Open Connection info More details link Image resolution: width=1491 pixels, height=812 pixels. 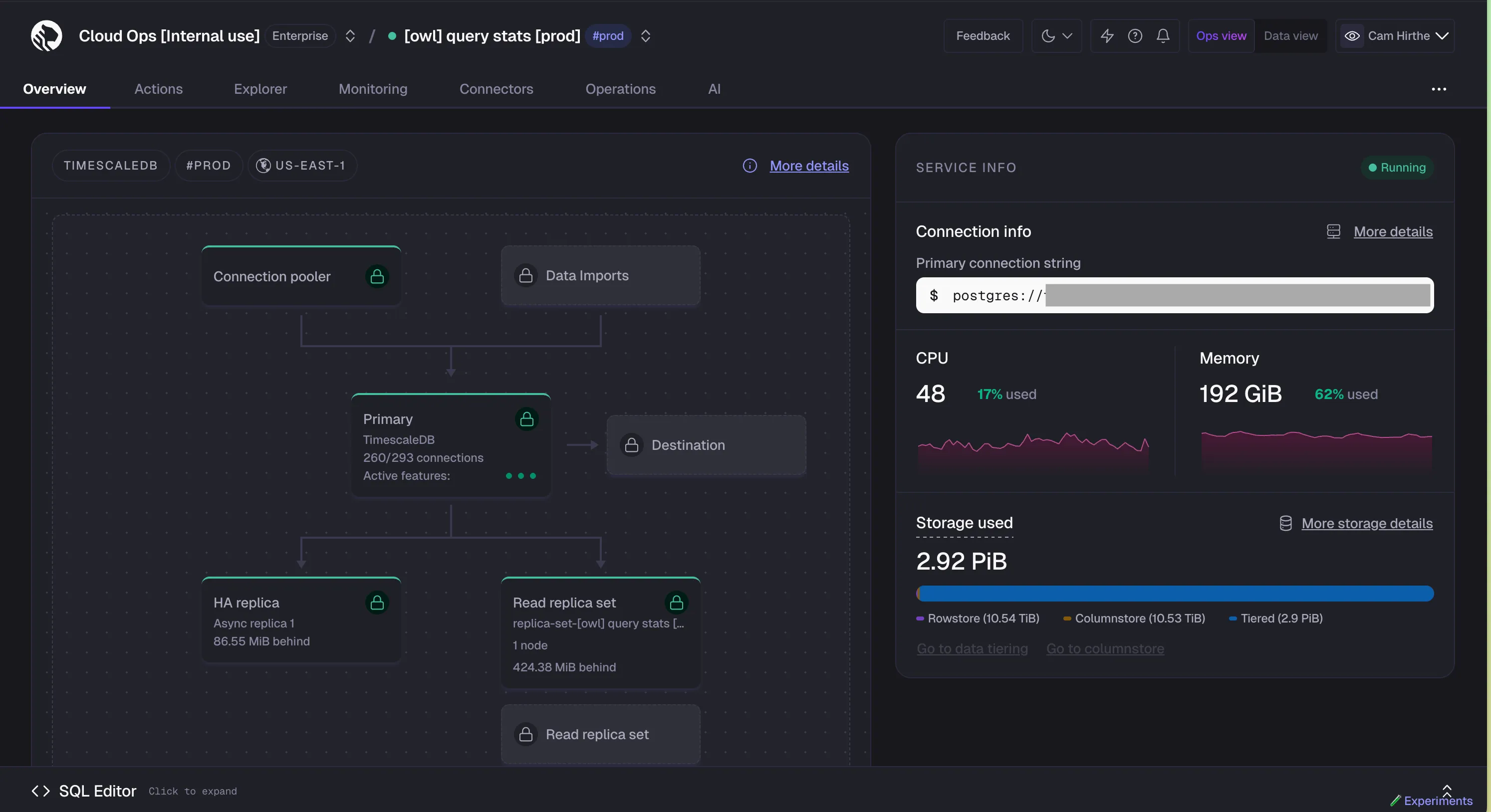pyautogui.click(x=1393, y=231)
